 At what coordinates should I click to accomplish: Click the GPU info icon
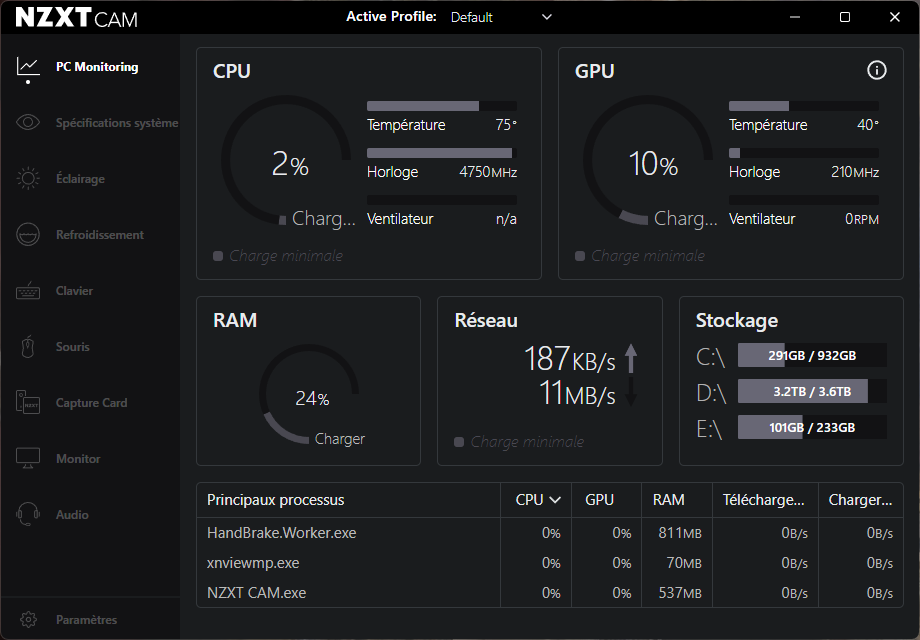point(877,70)
